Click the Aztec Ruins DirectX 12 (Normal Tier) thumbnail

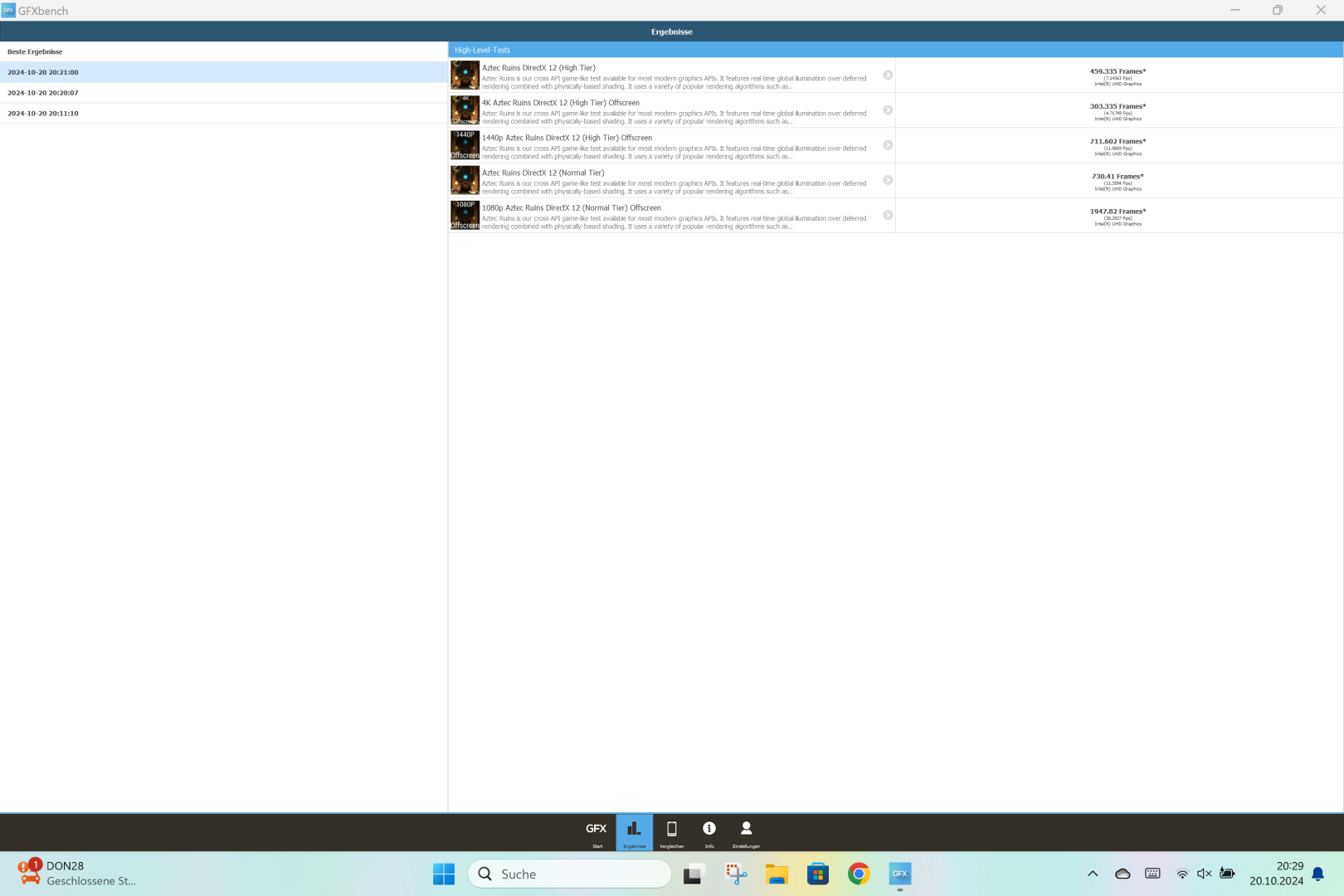click(x=465, y=180)
